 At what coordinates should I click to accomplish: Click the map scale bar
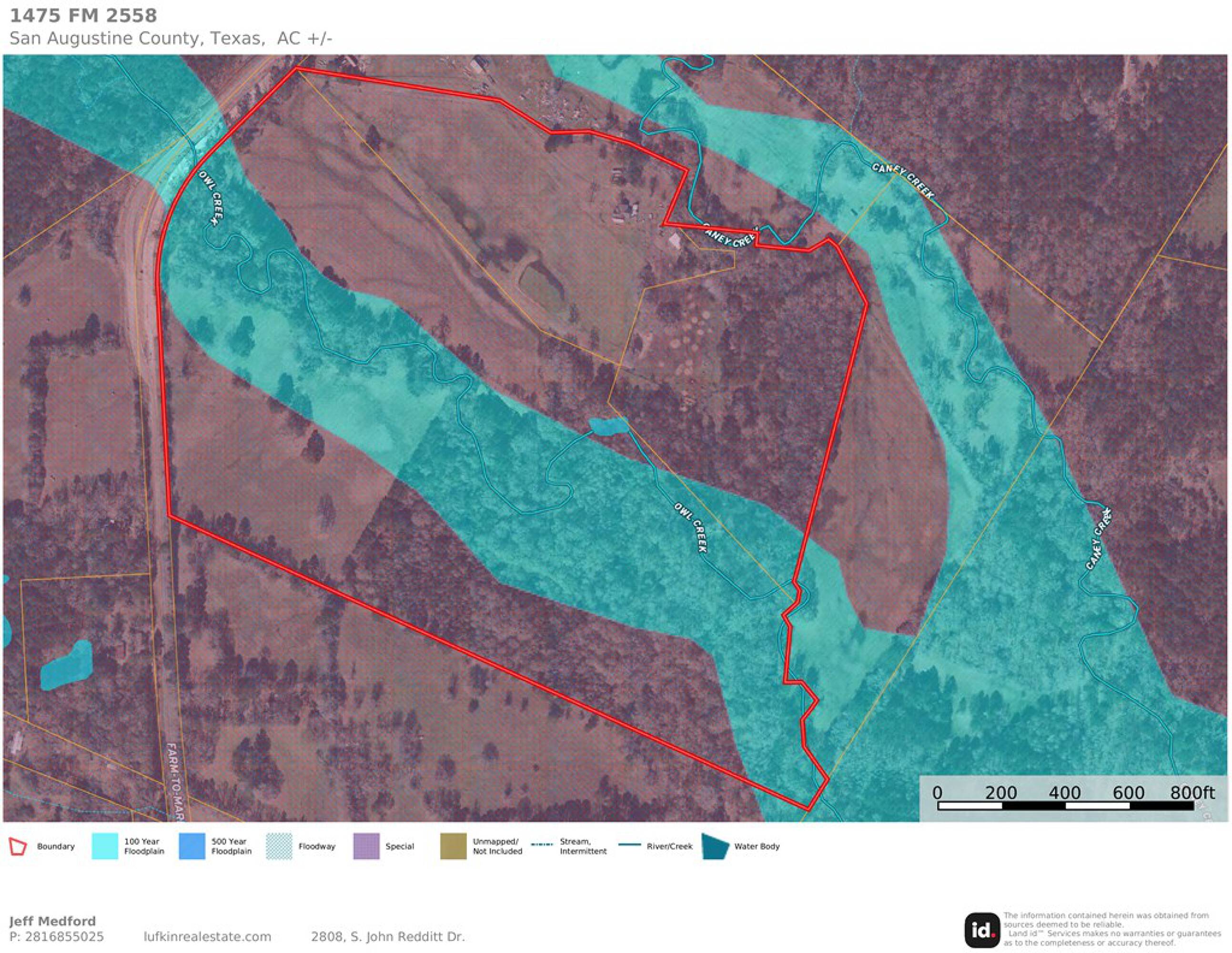1065,805
